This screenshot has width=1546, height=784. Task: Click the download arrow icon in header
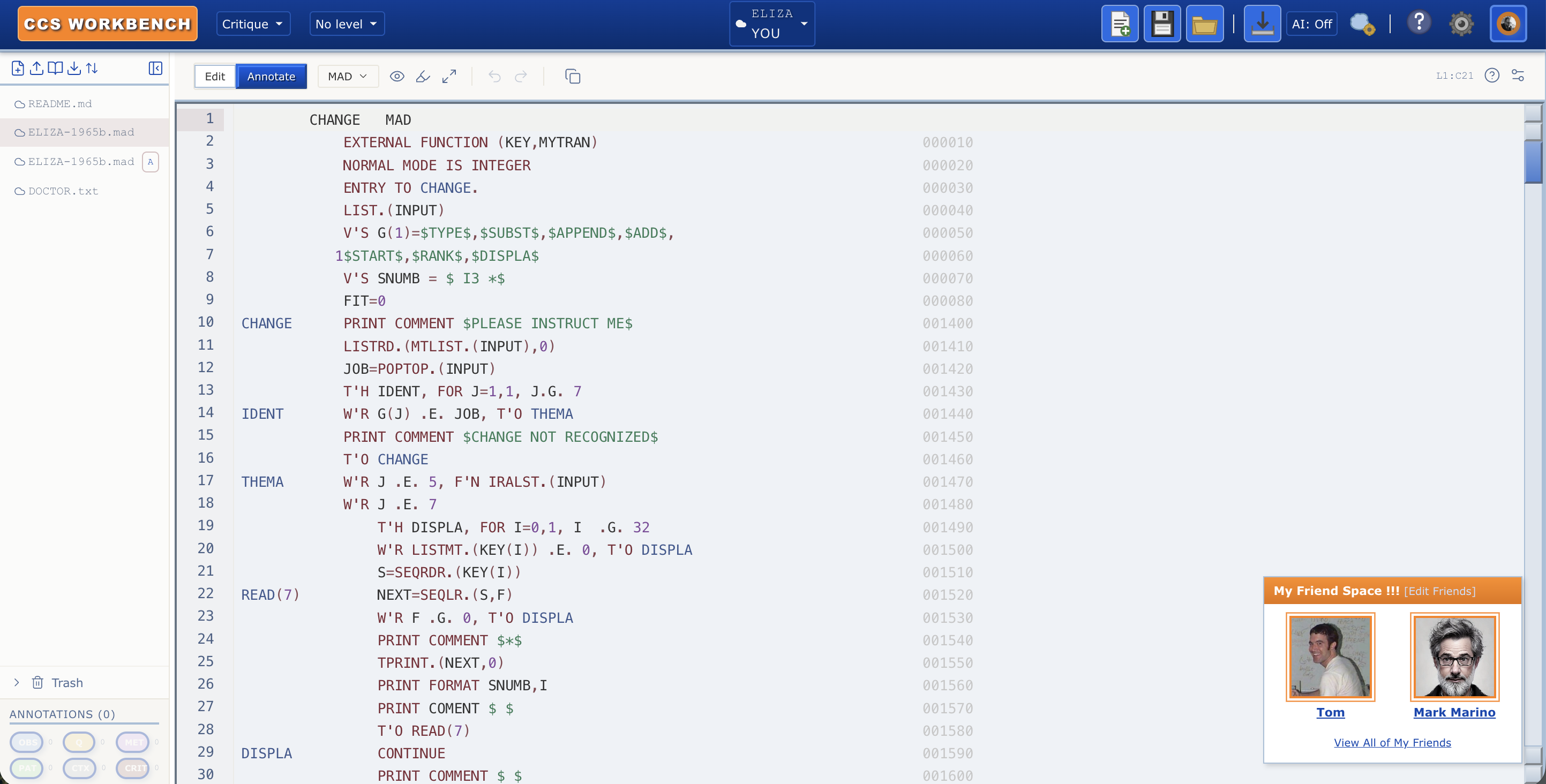coord(1262,24)
